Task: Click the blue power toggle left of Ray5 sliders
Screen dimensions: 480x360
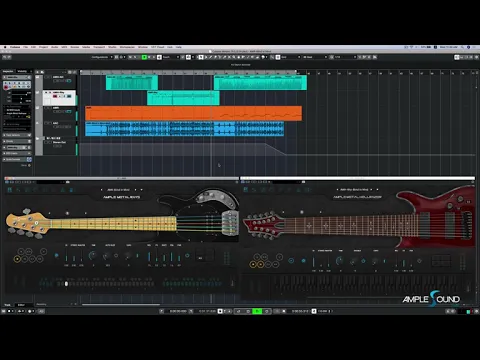Action: pos(56,256)
